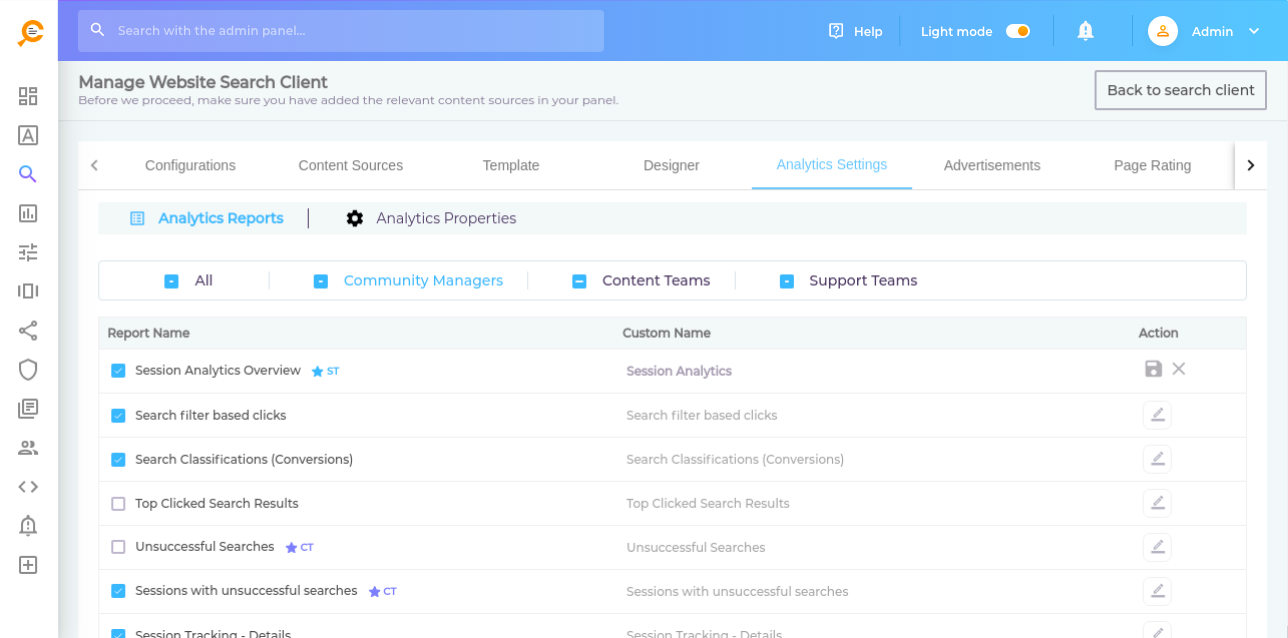Screen dimensions: 1288x638
Task: Save the Session Analytics custom name
Action: pyautogui.click(x=1153, y=369)
